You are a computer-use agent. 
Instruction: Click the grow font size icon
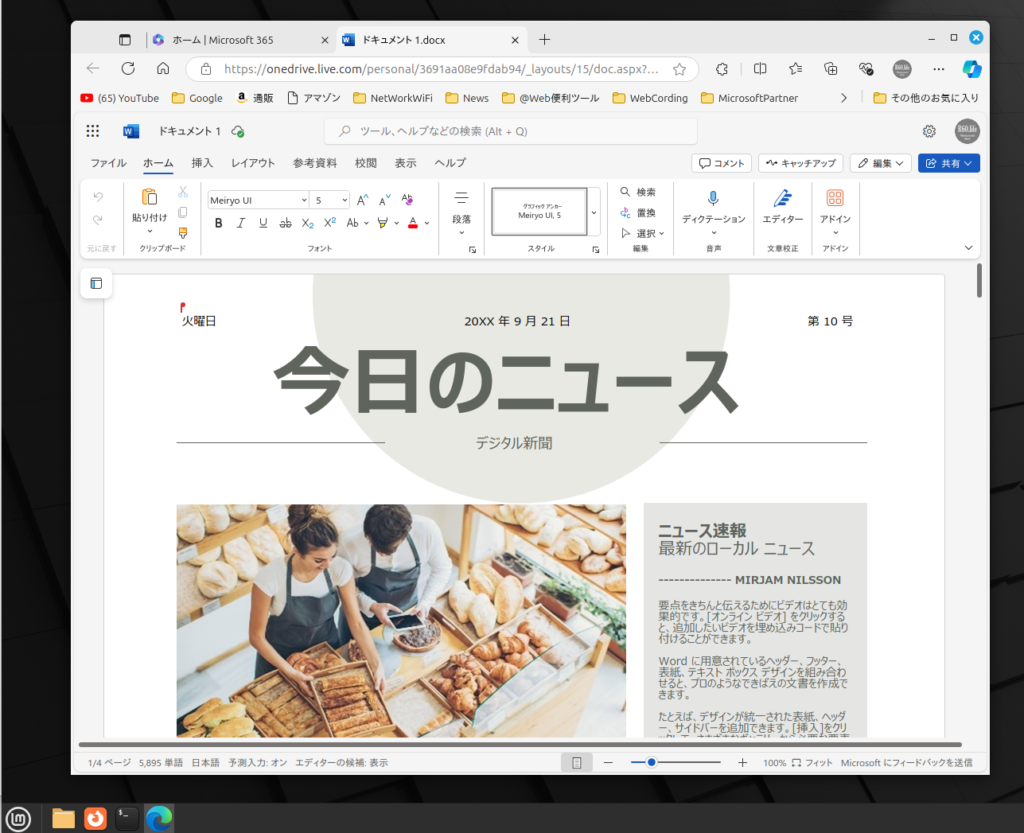click(x=363, y=199)
